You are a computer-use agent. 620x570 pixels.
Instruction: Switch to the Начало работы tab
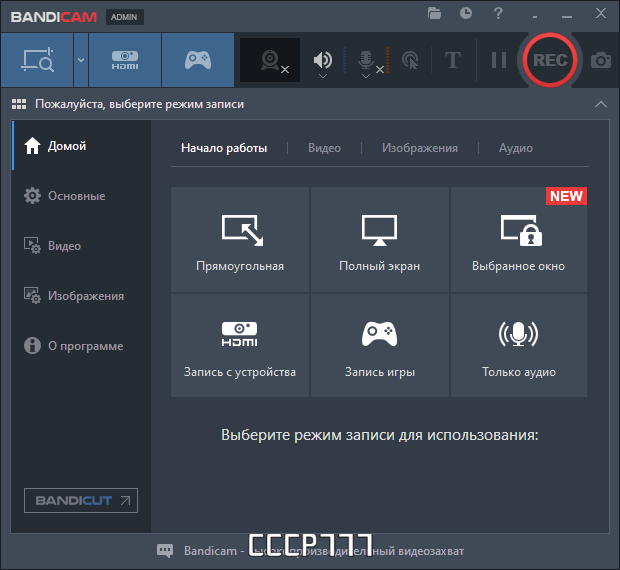pyautogui.click(x=224, y=148)
